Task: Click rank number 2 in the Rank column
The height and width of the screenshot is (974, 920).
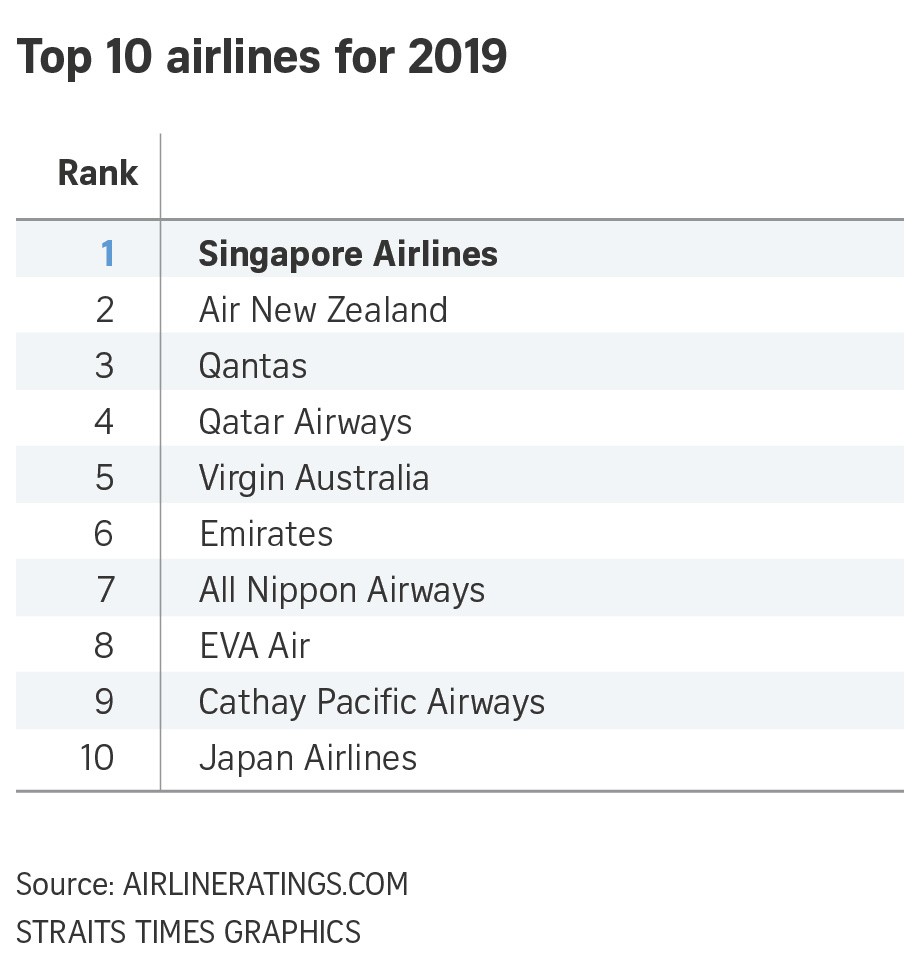Action: tap(105, 310)
